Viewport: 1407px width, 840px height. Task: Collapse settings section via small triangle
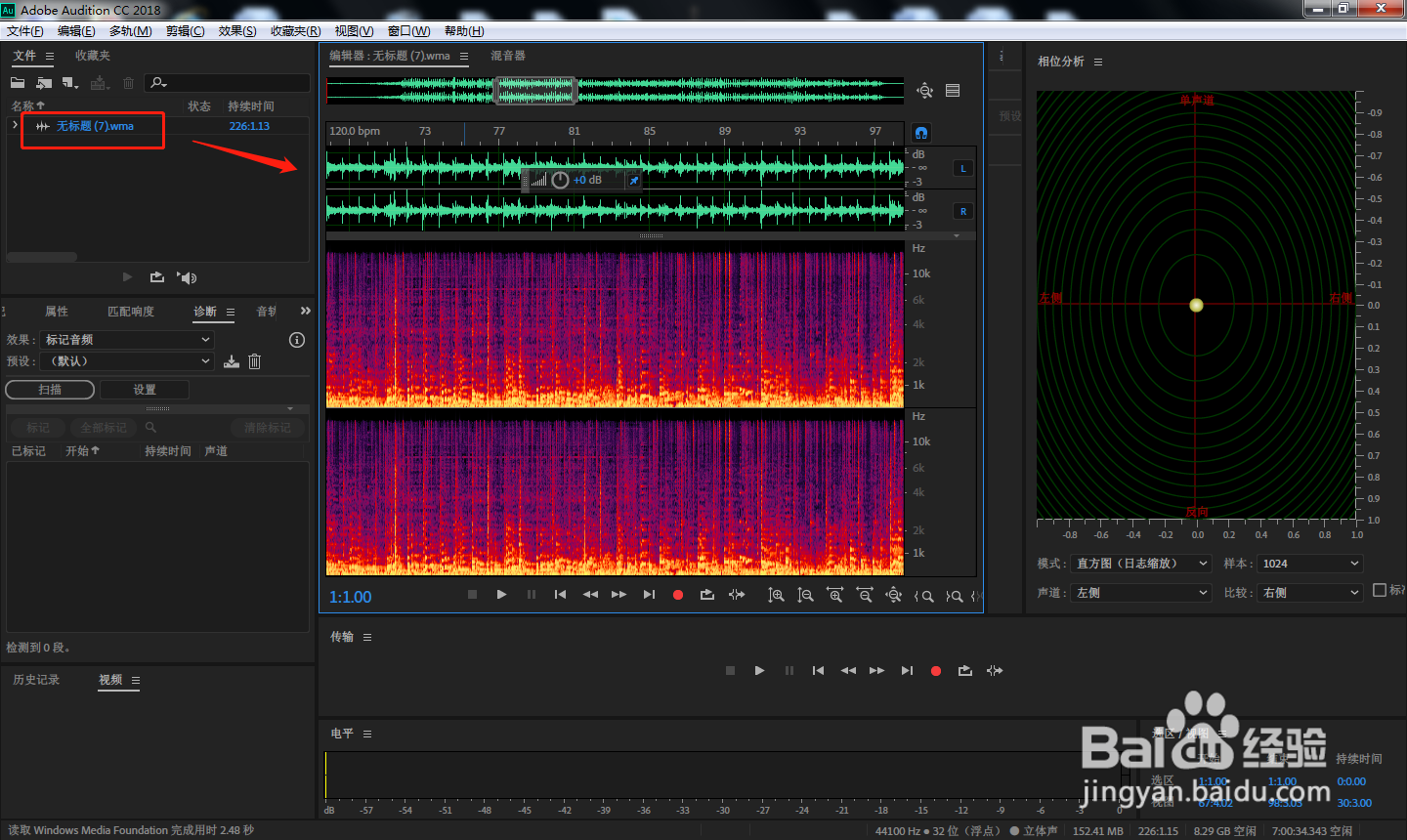point(290,408)
